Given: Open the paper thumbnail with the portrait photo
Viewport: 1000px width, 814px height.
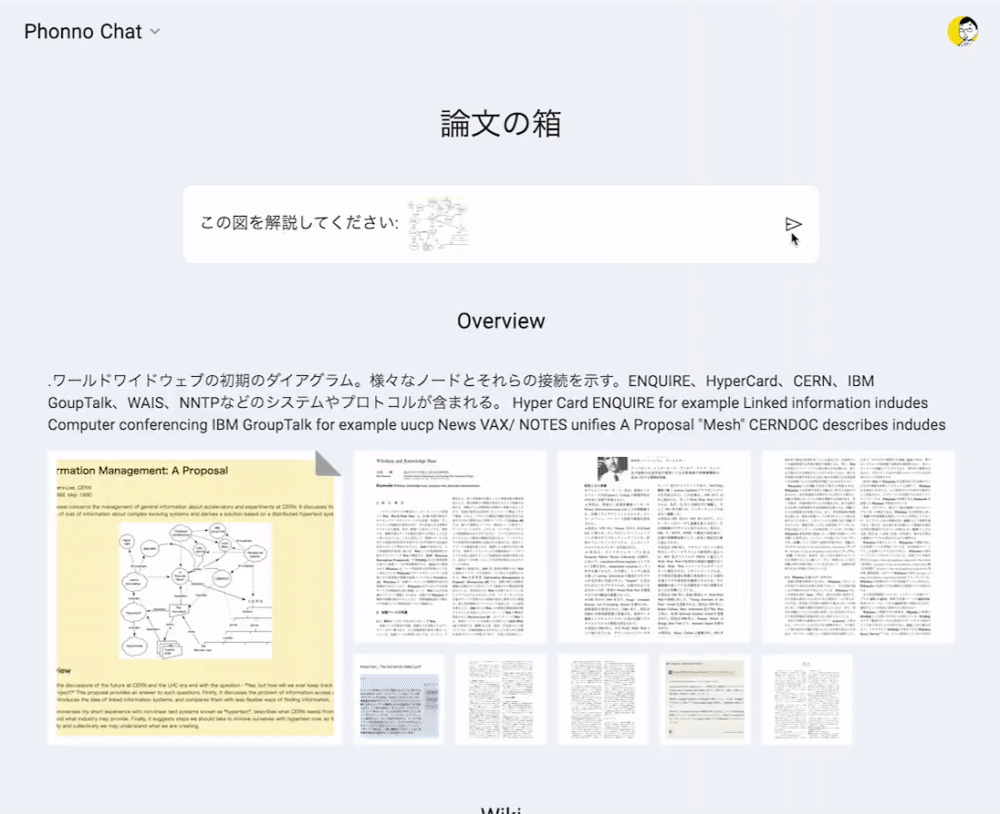Looking at the screenshot, I should tap(654, 547).
